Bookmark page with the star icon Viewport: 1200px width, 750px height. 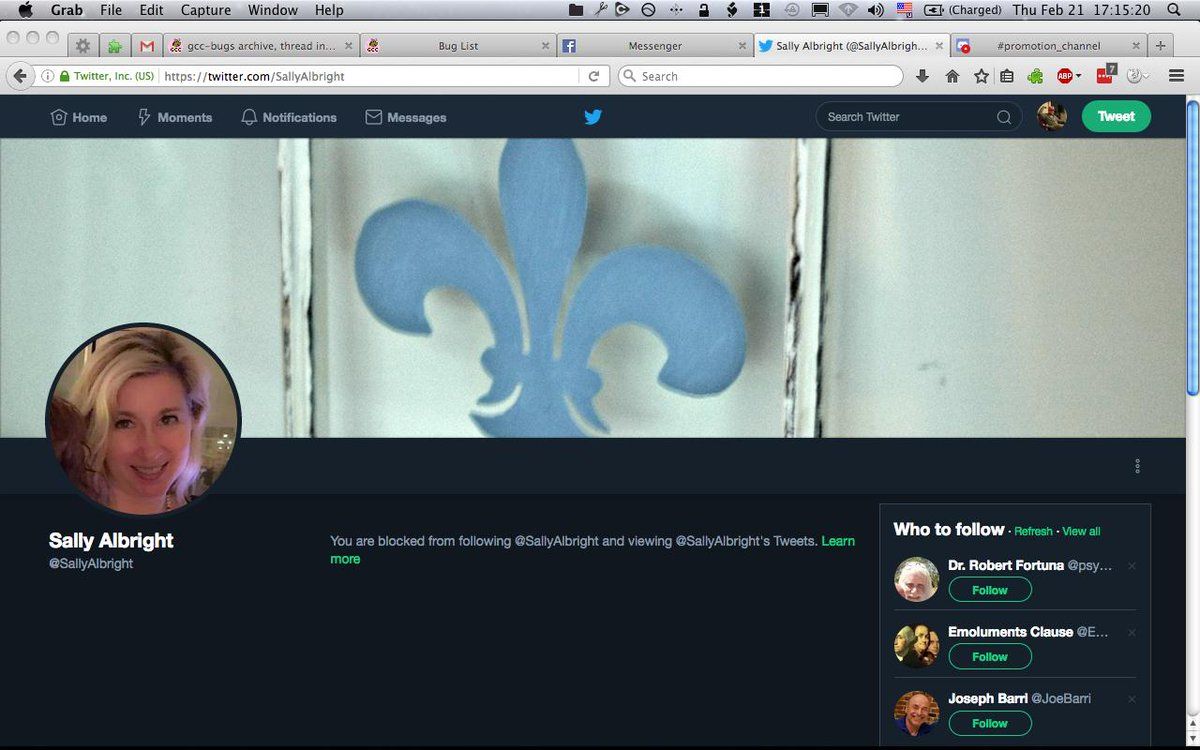point(981,76)
